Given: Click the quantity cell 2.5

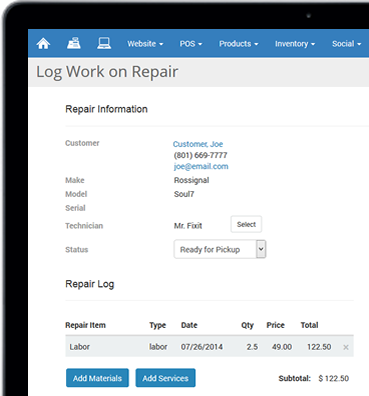Looking at the screenshot, I should [252, 347].
